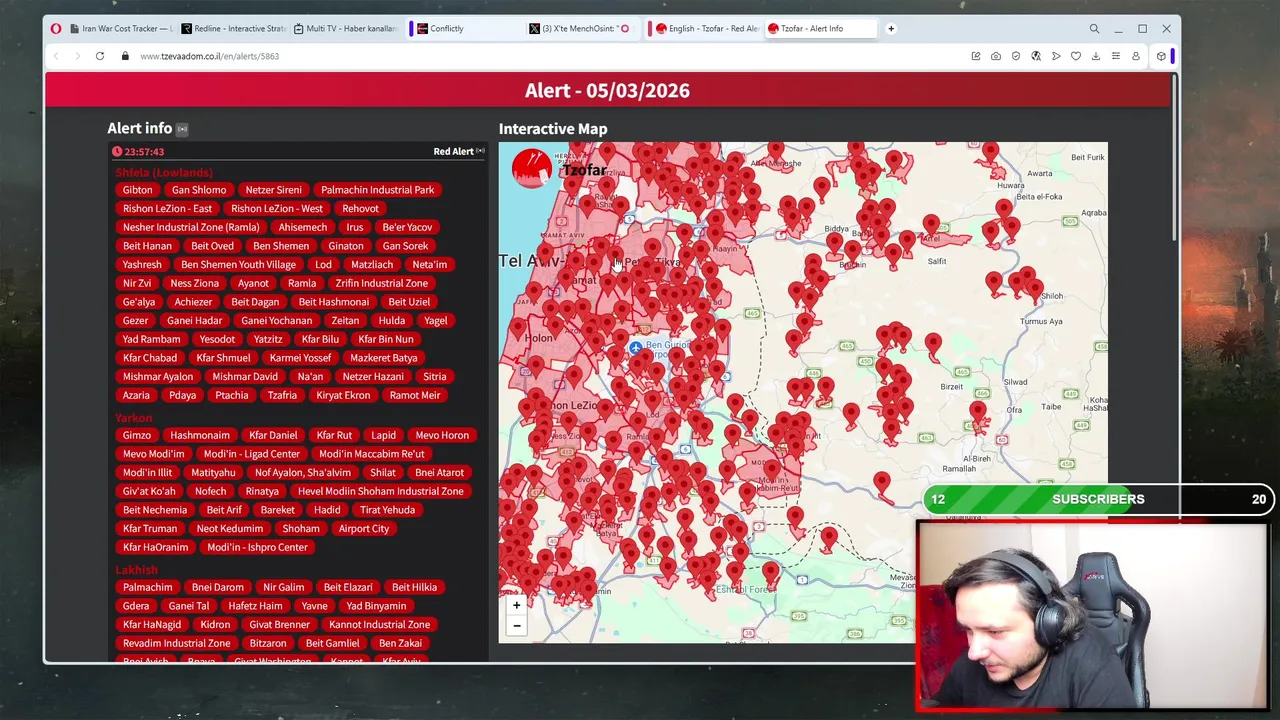This screenshot has height=720, width=1280.
Task: Switch to Iran War Cost Tracker tab
Action: pos(122,29)
